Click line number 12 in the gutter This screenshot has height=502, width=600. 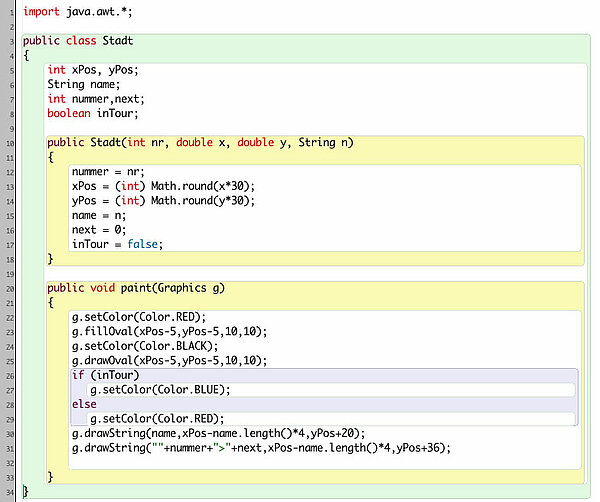tap(8, 172)
